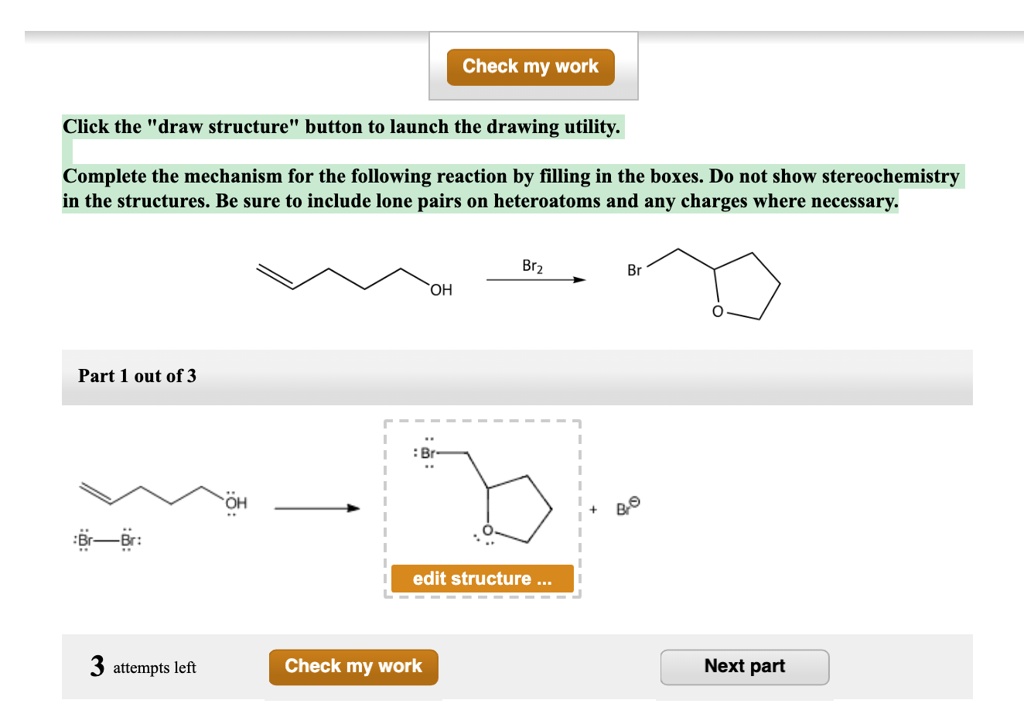
Task: Click the highlighted mechanism instructions text
Action: pyautogui.click(x=511, y=188)
